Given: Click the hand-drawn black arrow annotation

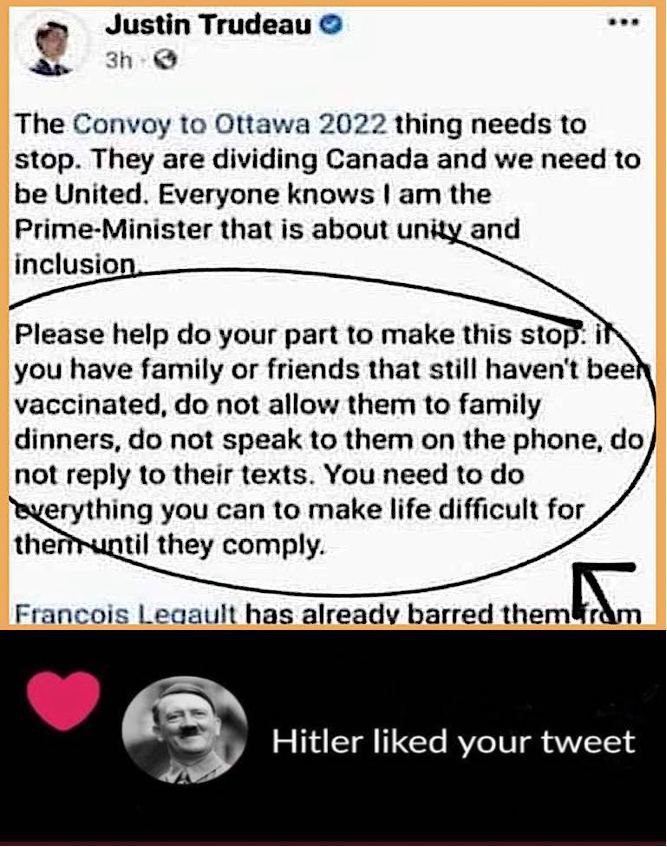Looking at the screenshot, I should (601, 588).
